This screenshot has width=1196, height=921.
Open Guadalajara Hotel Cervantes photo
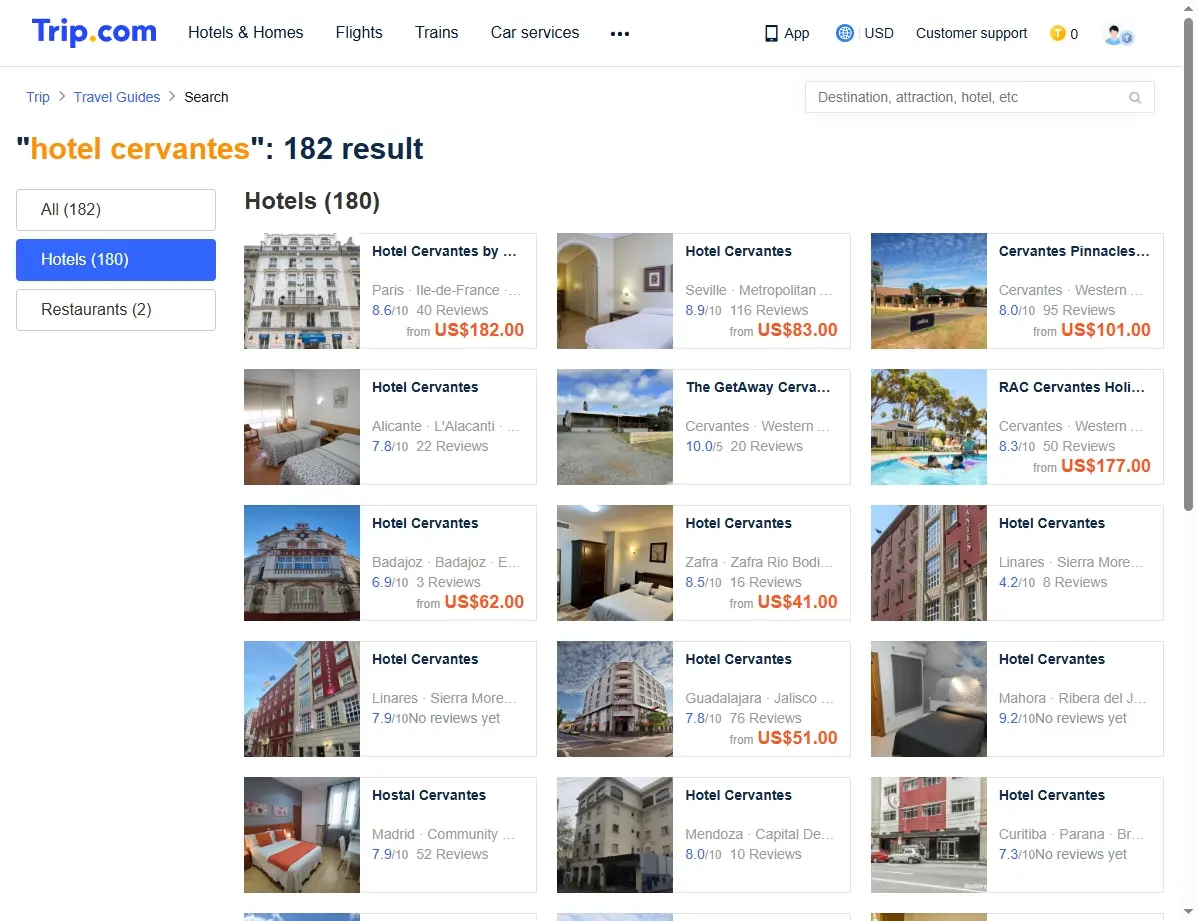615,698
